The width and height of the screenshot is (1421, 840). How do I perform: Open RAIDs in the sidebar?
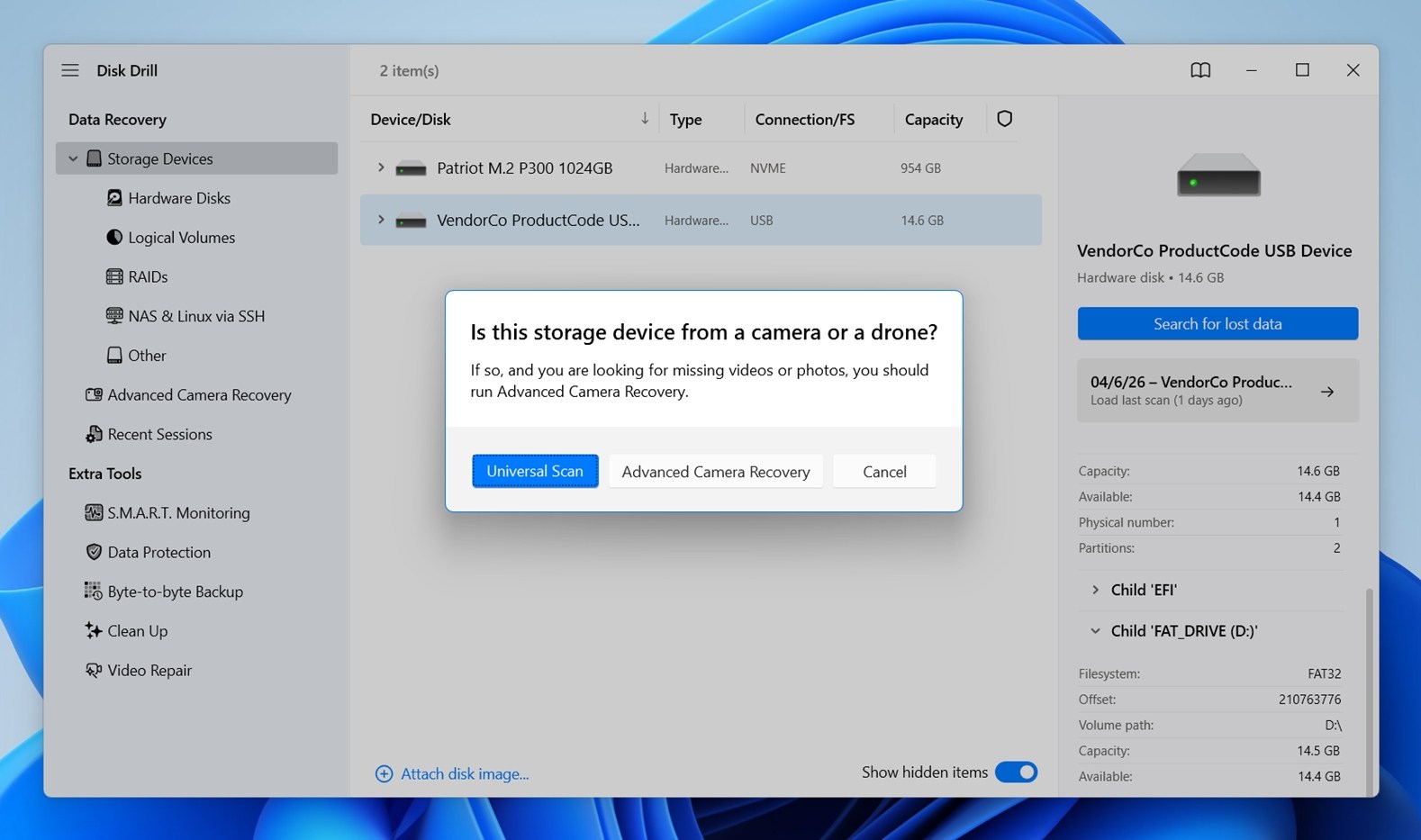pyautogui.click(x=148, y=276)
